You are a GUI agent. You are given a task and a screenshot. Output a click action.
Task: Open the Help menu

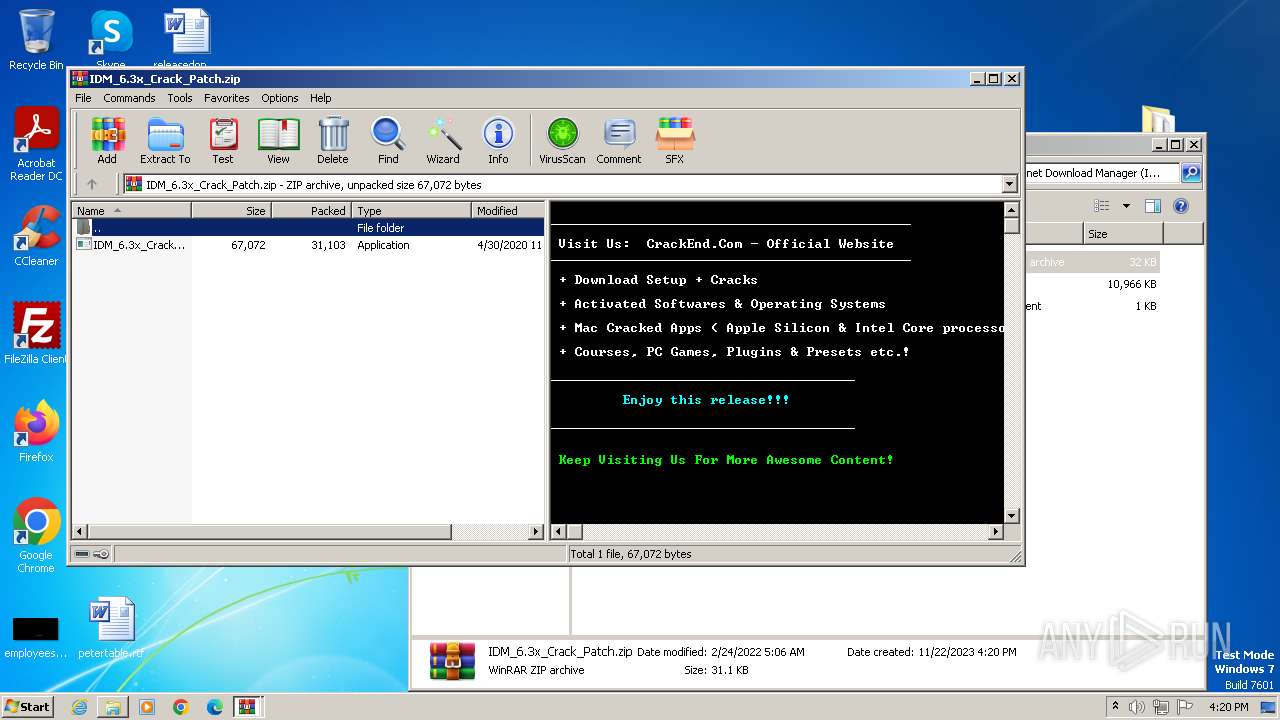coord(320,98)
